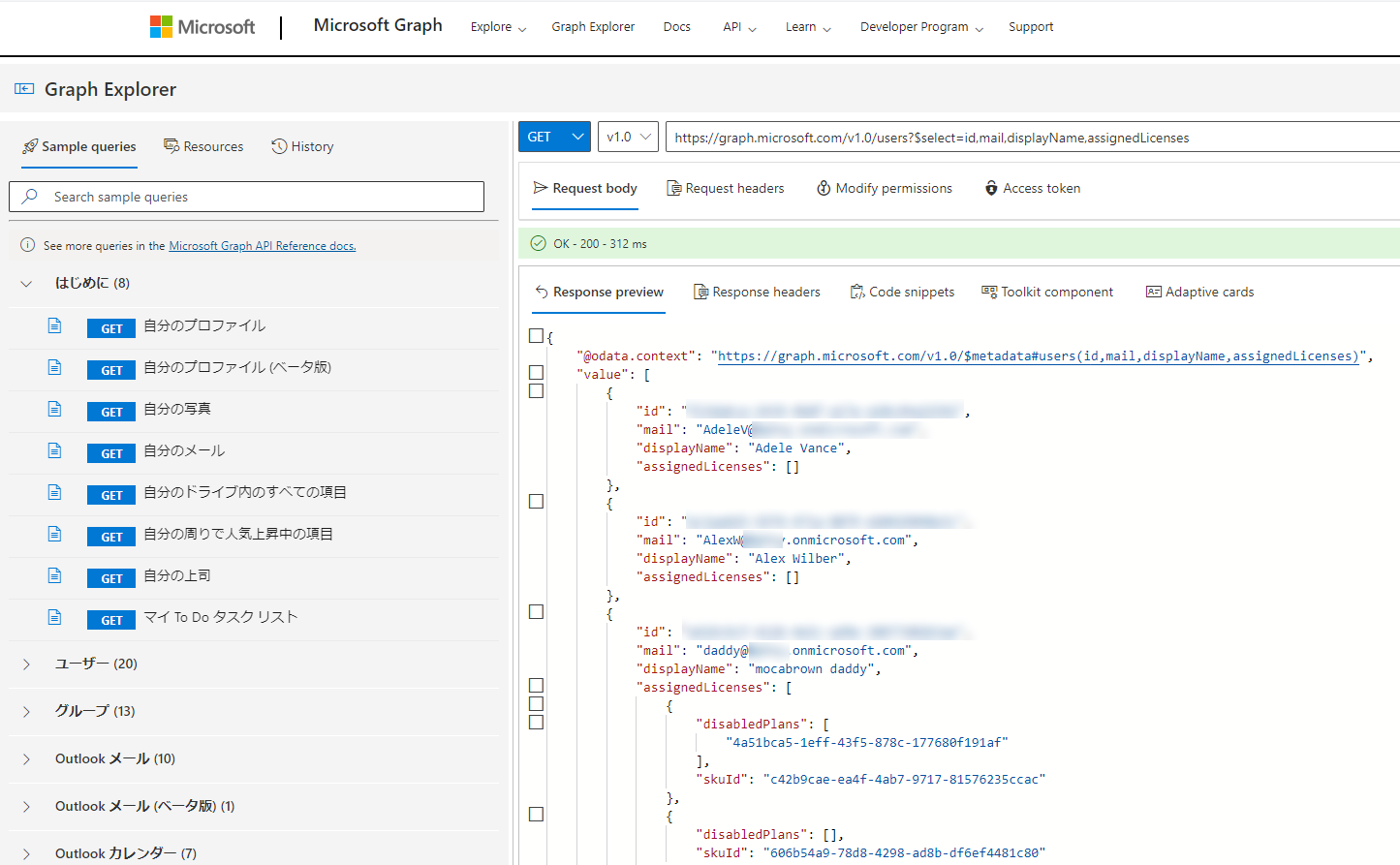The width and height of the screenshot is (1400, 865).
Task: Click the Toolkit component icon
Action: [x=989, y=292]
